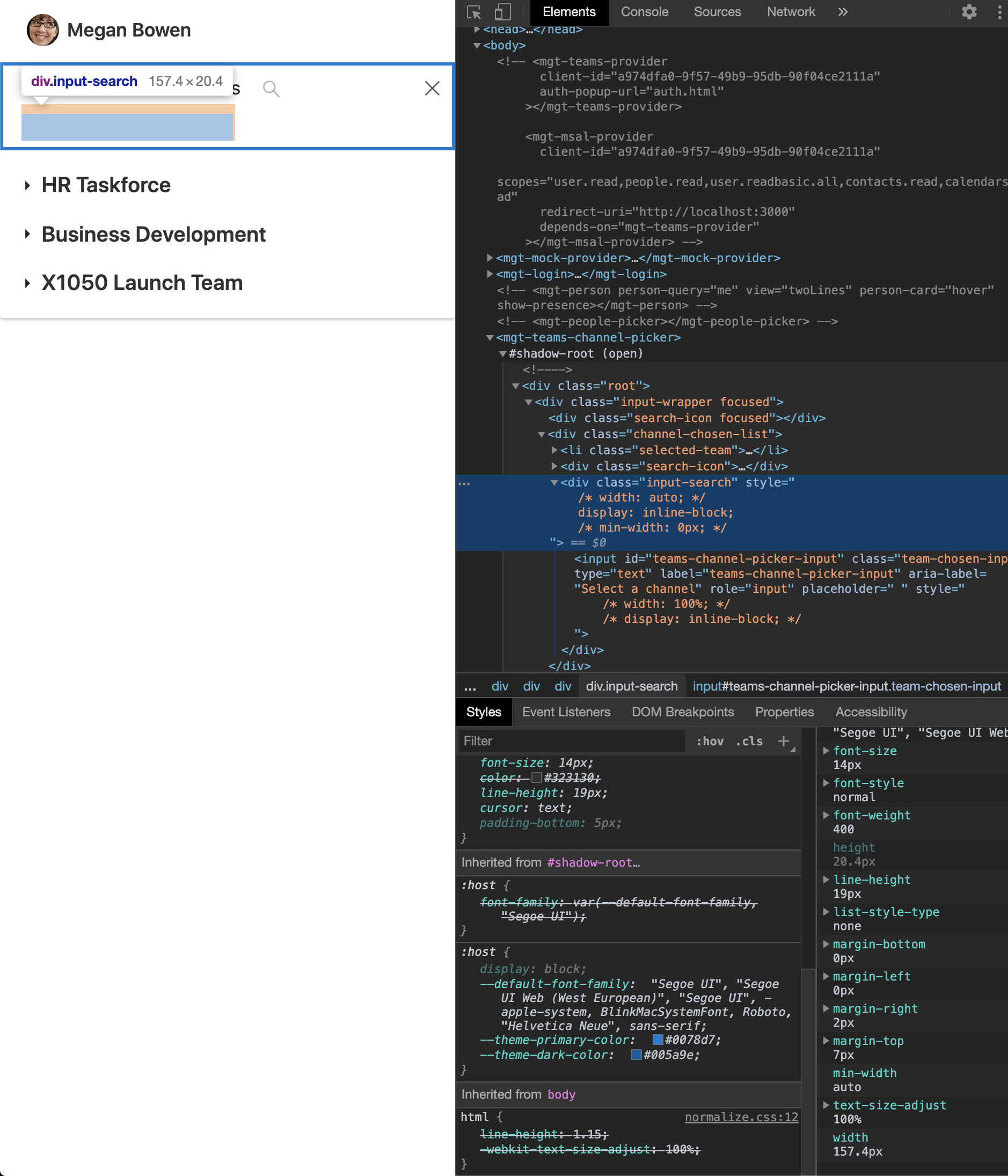Reveal more panels via the chevron
The height and width of the screenshot is (1176, 1008).
[843, 11]
